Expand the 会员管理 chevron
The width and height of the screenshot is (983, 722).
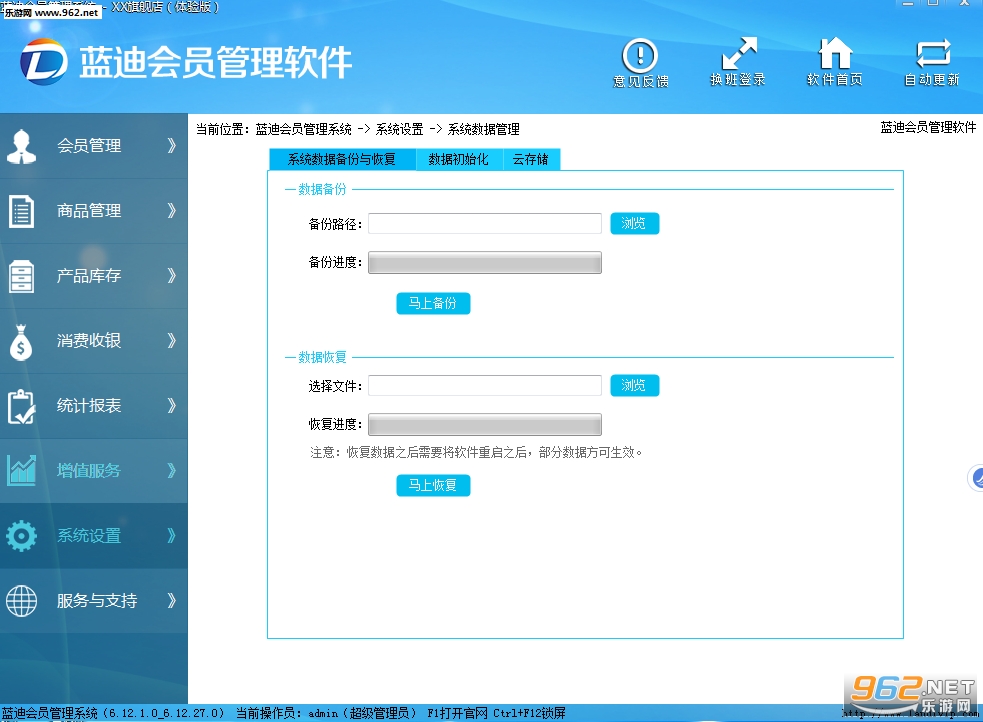pyautogui.click(x=171, y=146)
